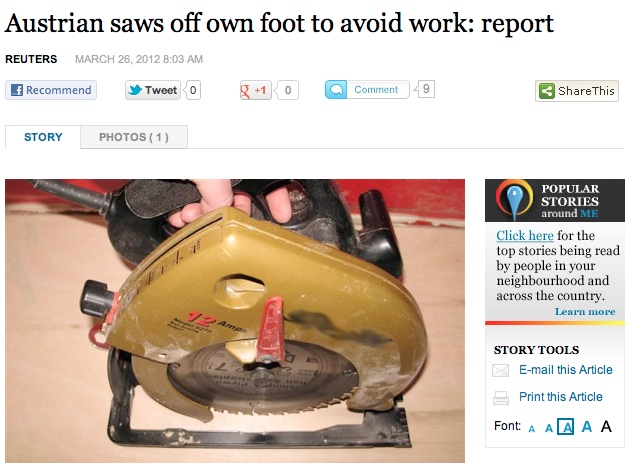The height and width of the screenshot is (463, 633).
Task: Open the 'E-mail this Article' link
Action: tap(566, 370)
